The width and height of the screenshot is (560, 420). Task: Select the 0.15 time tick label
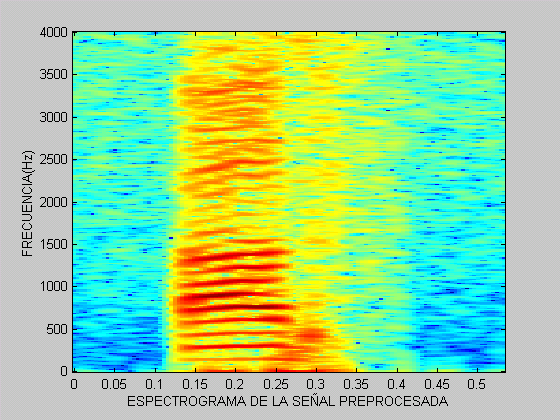(195, 385)
